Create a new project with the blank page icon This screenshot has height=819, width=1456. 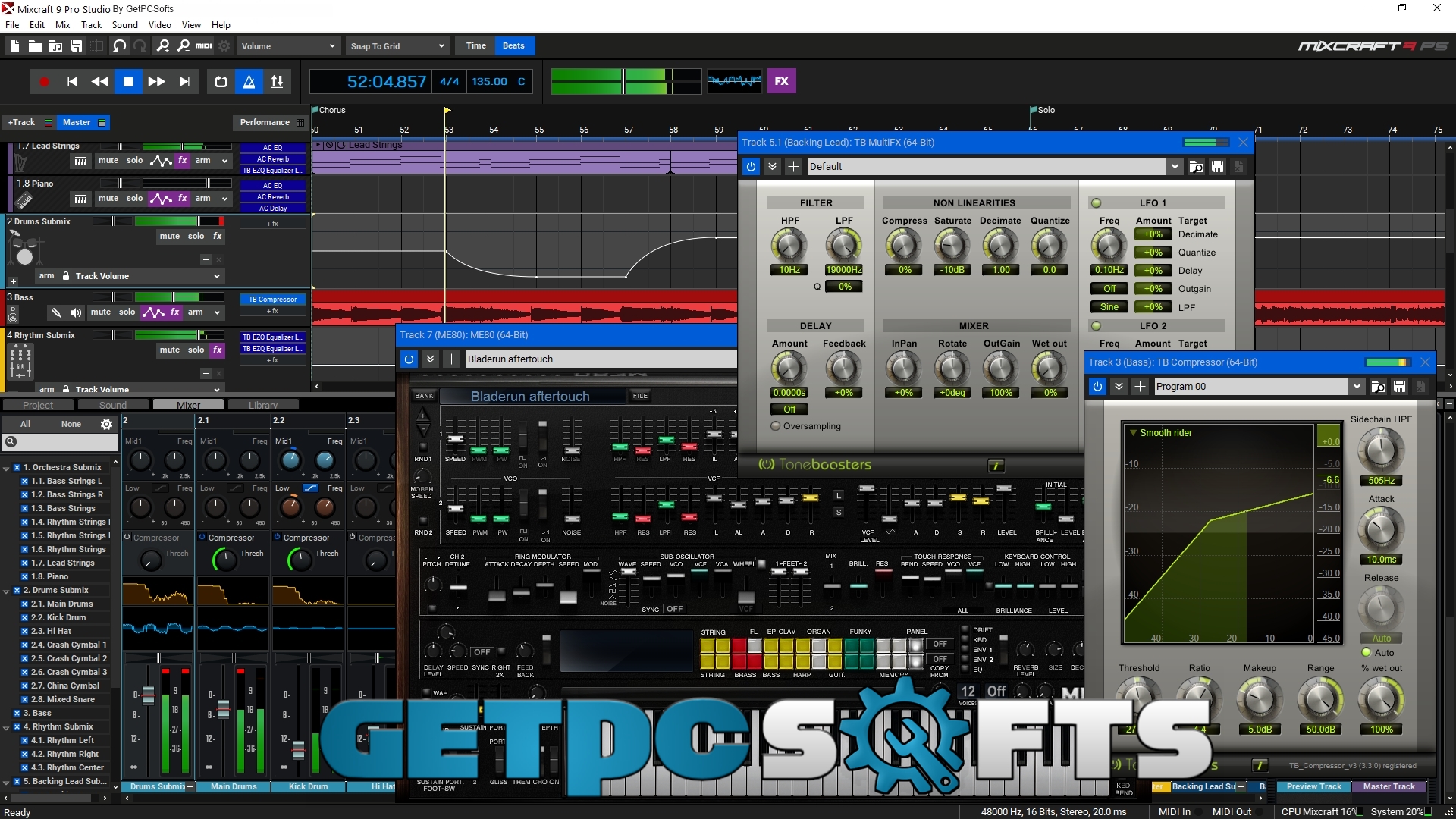tap(14, 46)
